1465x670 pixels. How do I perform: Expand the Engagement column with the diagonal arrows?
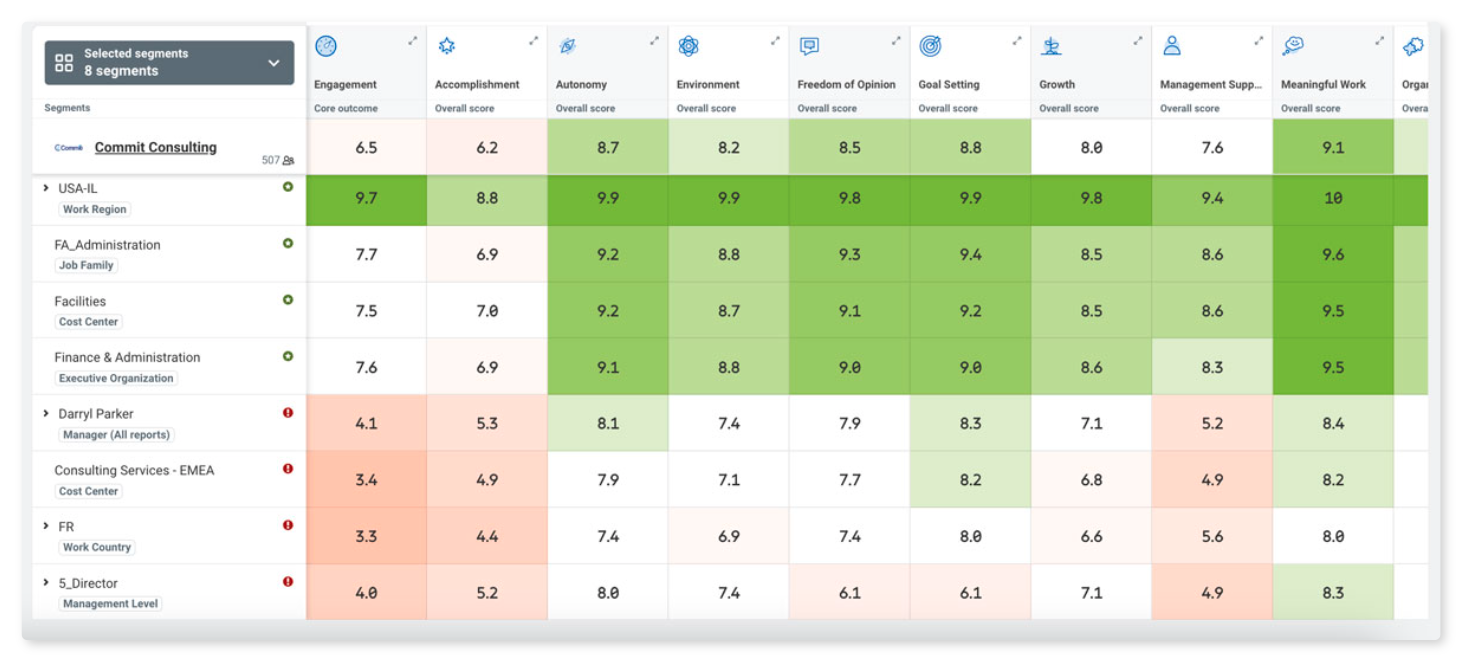coord(412,42)
